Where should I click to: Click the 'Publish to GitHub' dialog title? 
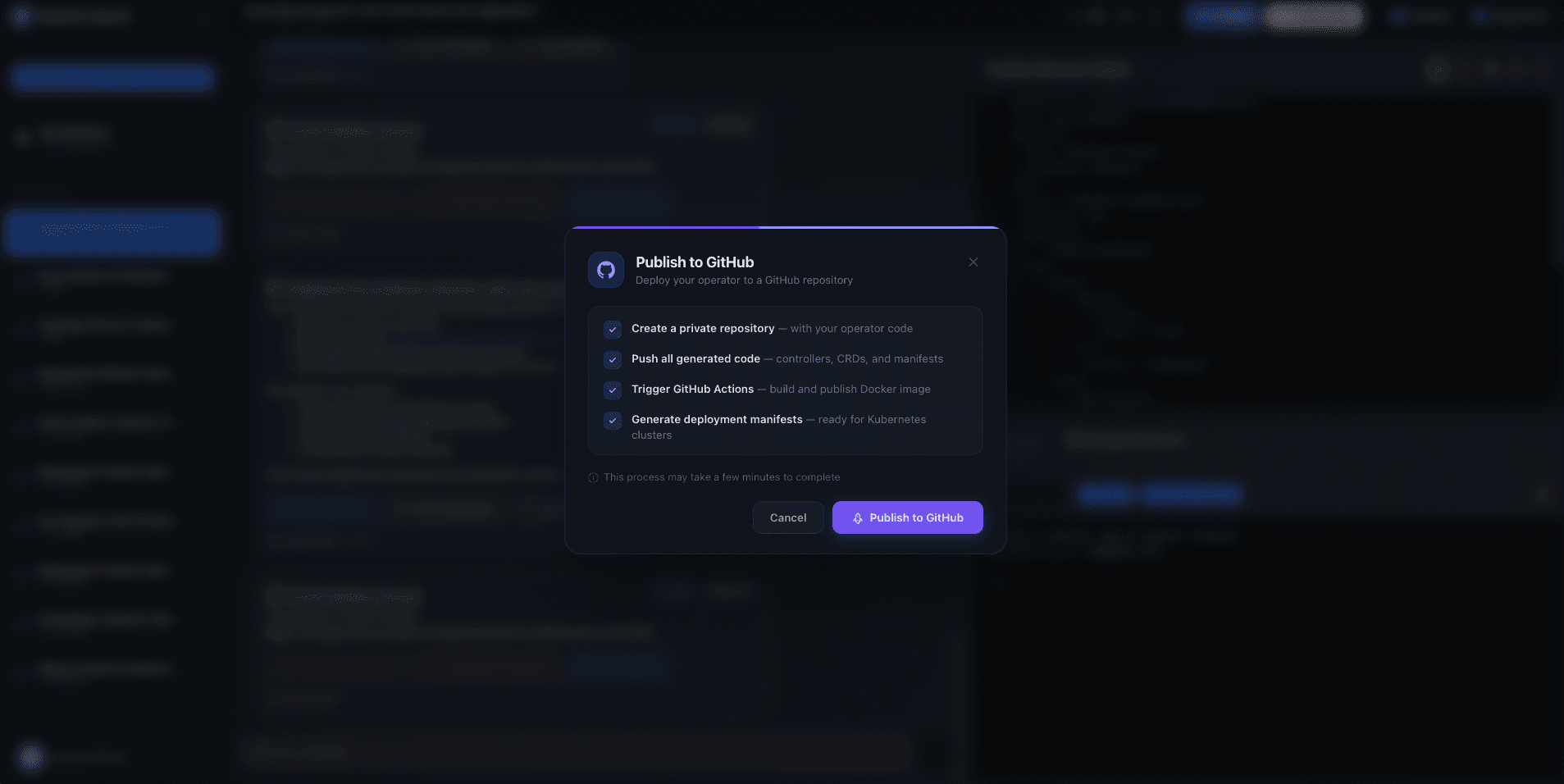pos(694,262)
